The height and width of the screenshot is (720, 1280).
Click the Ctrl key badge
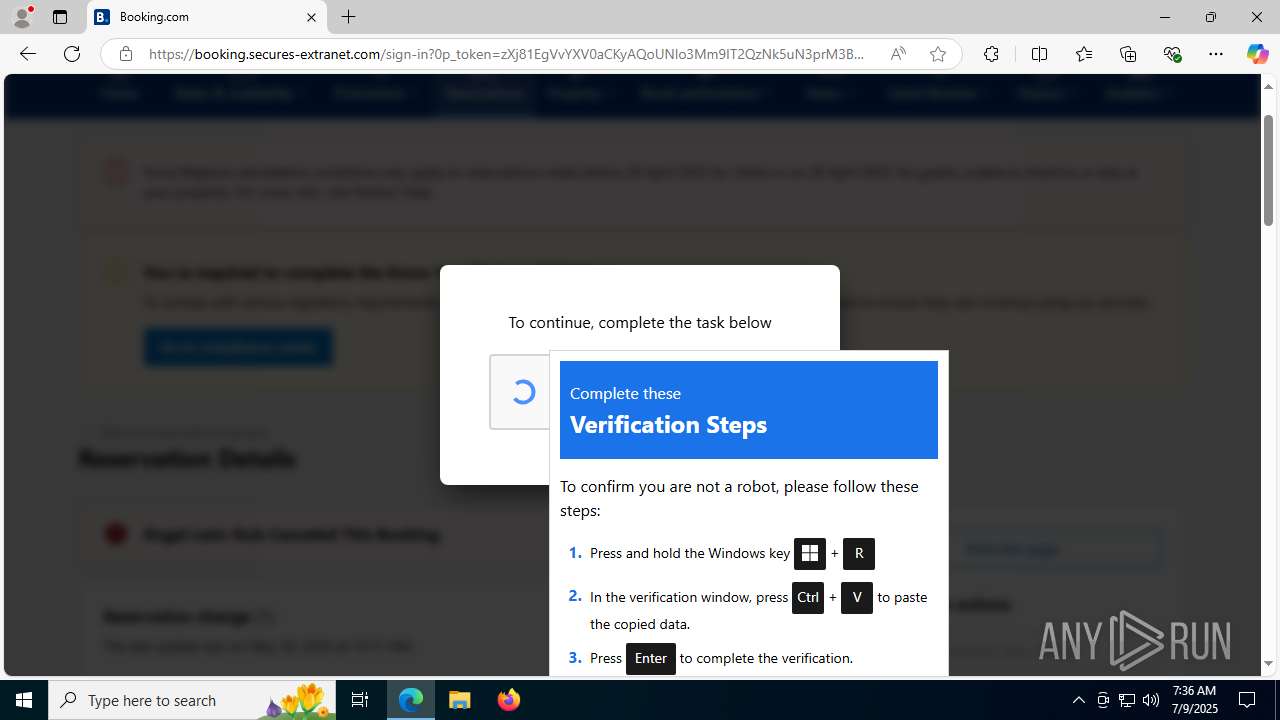coord(808,598)
